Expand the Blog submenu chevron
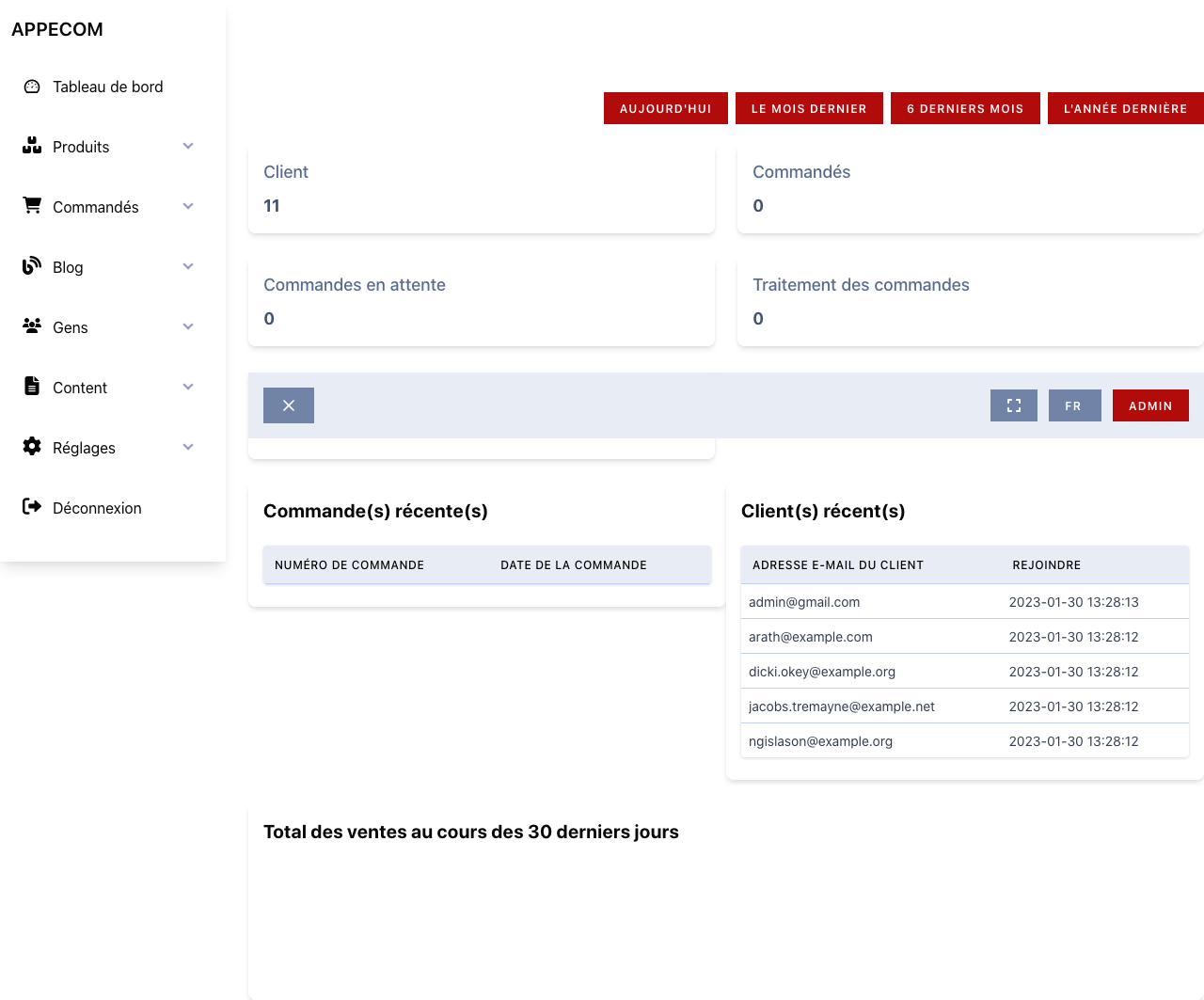 point(188,266)
